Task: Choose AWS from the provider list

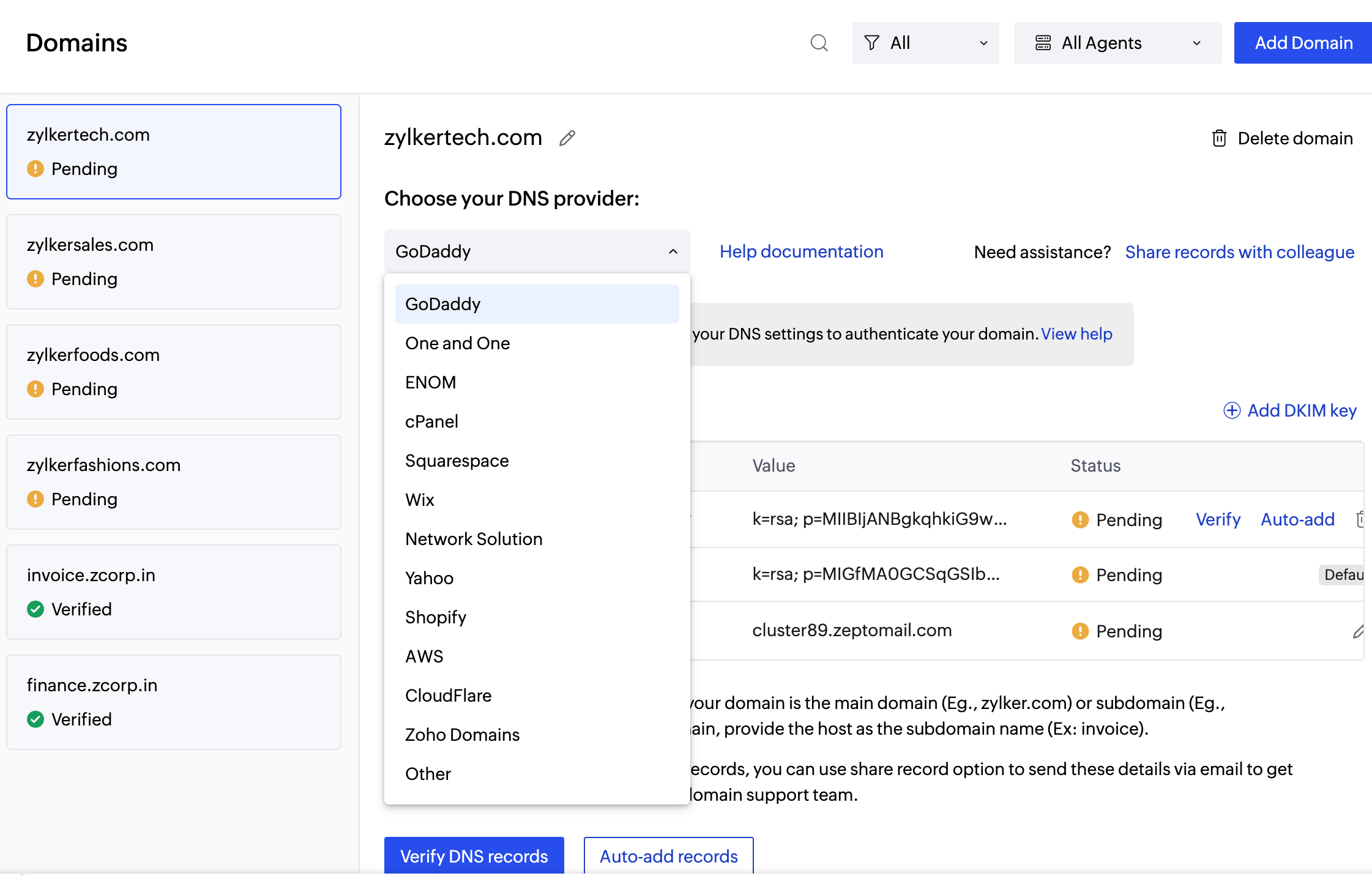Action: click(x=537, y=656)
